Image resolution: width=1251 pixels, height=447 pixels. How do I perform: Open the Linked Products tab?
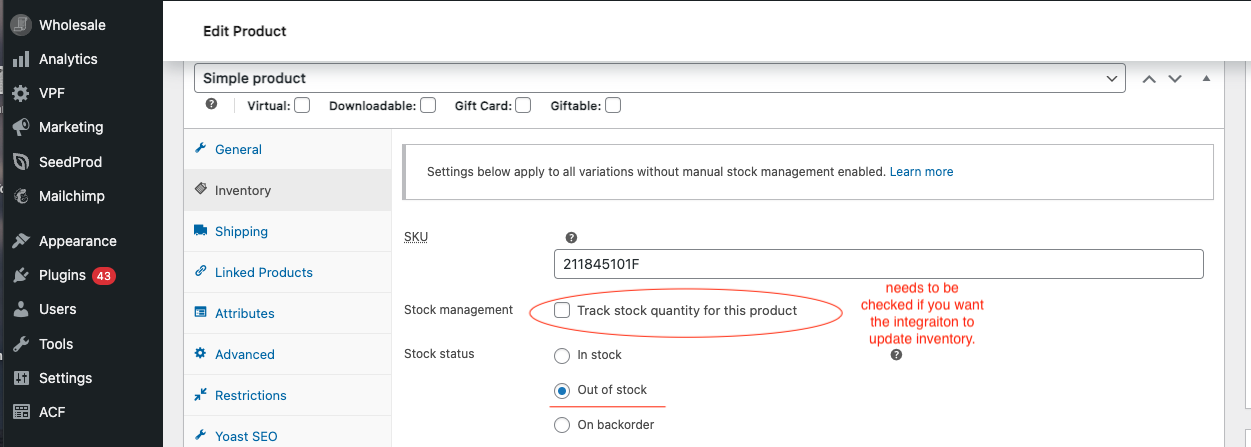(x=263, y=272)
